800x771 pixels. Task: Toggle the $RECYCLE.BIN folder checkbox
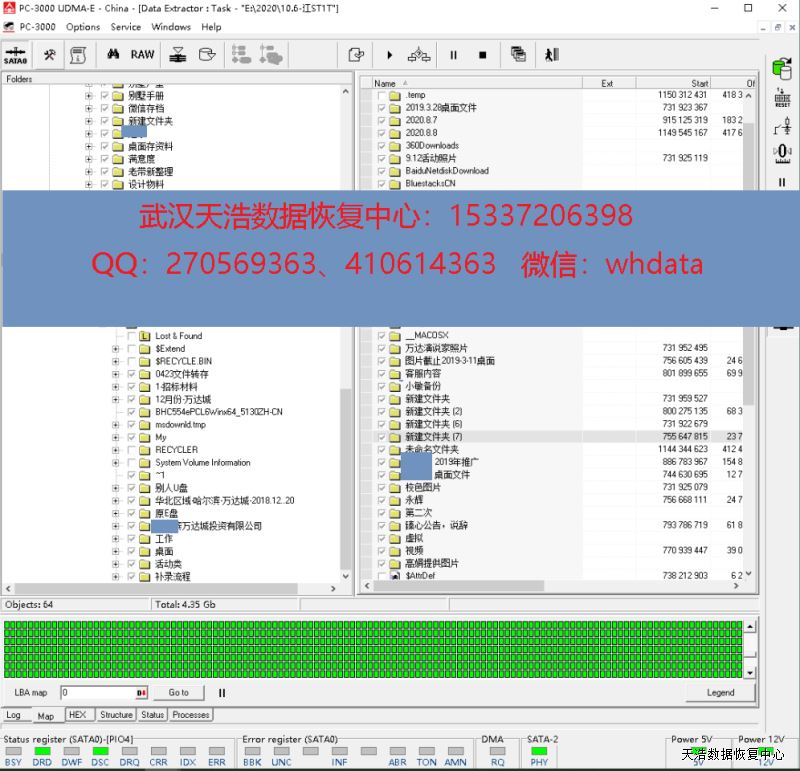[132, 361]
